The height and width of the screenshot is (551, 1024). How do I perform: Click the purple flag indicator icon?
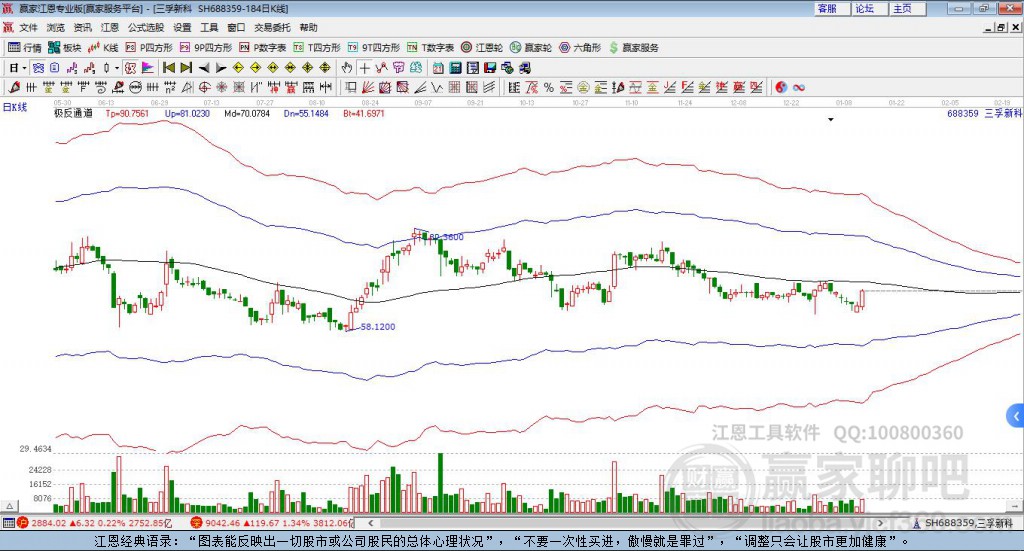tap(148, 67)
